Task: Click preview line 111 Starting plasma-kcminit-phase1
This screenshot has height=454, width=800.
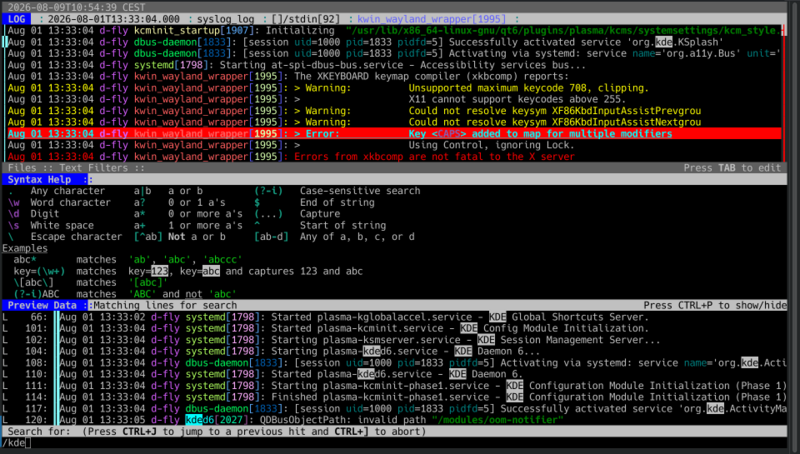Action: [x=394, y=386]
